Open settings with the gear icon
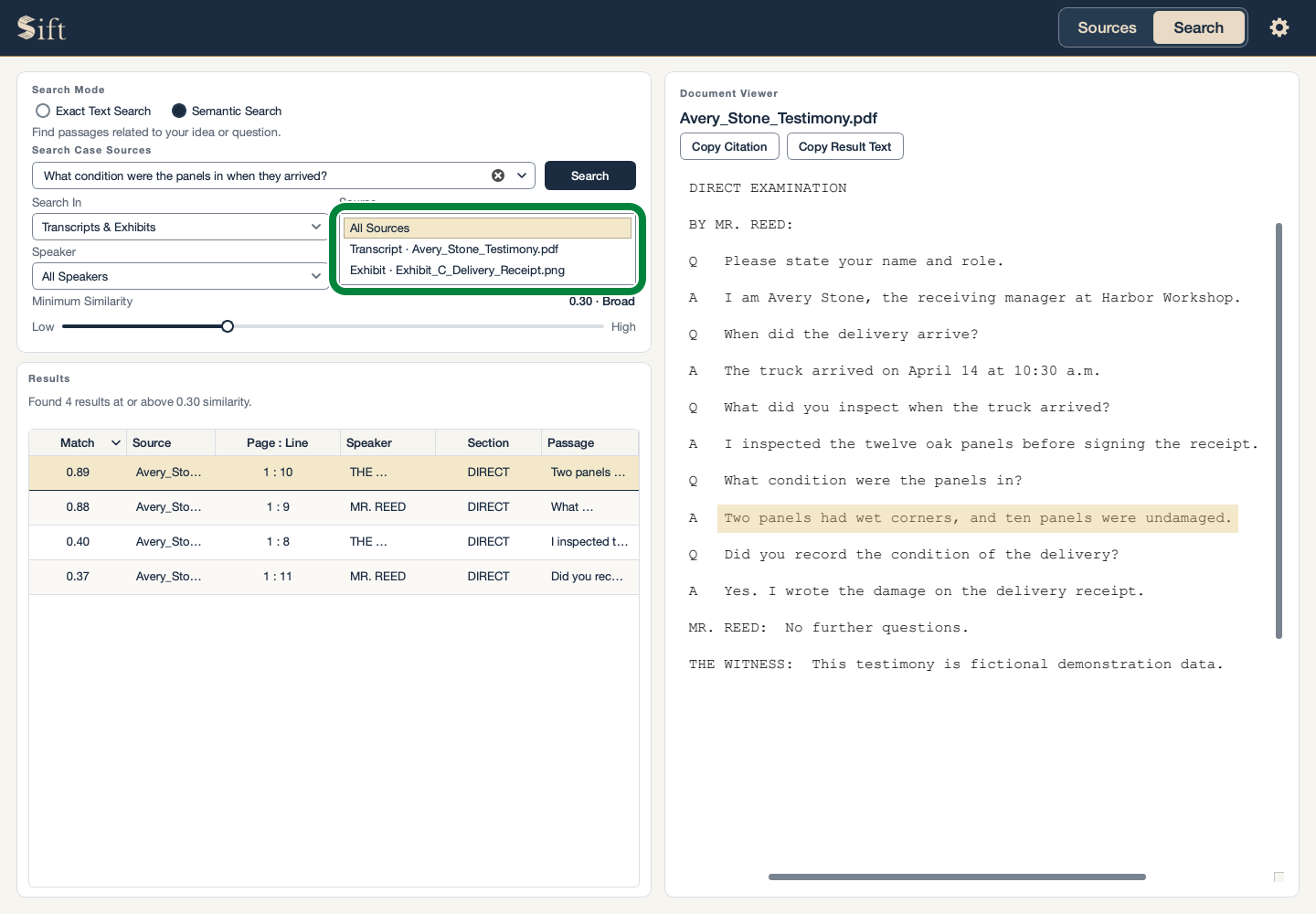1316x914 pixels. 1279,27
